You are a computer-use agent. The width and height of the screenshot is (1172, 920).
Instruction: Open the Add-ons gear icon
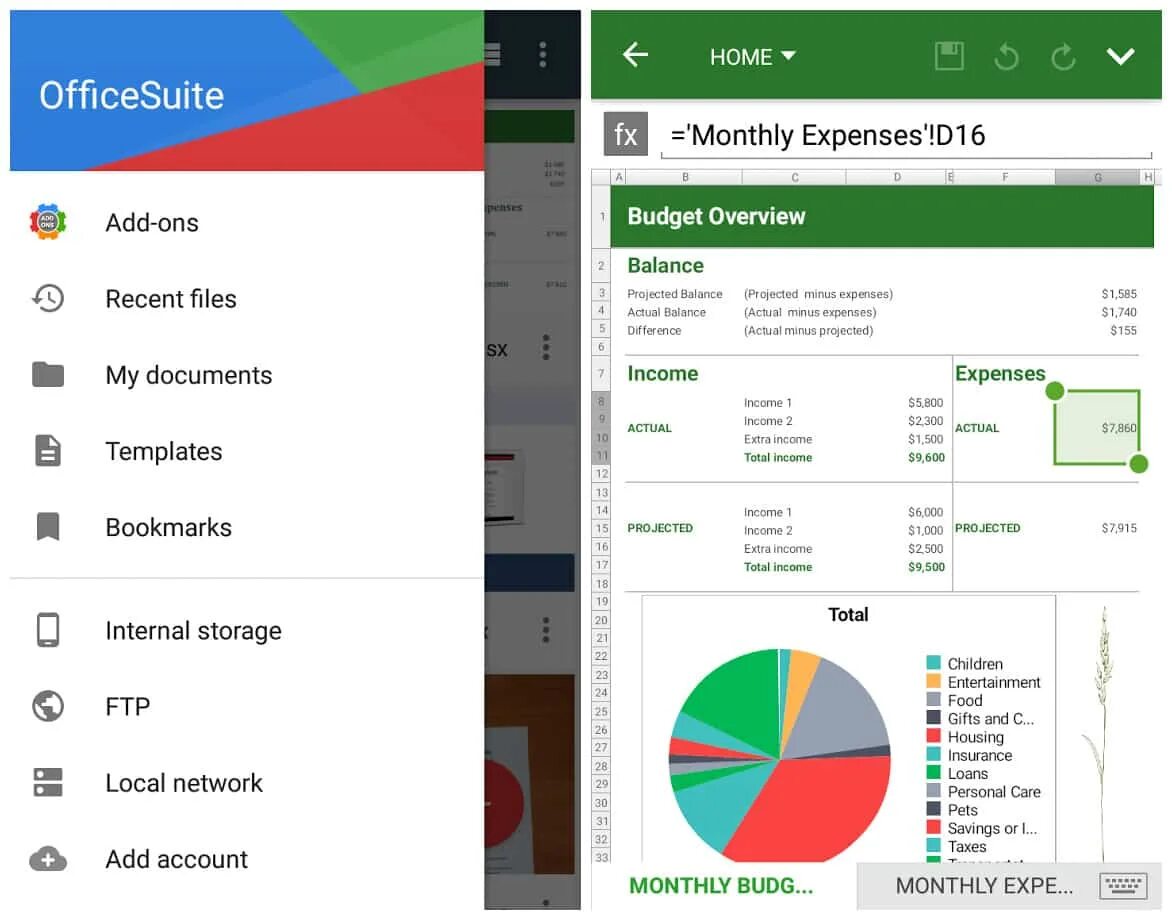click(x=48, y=222)
